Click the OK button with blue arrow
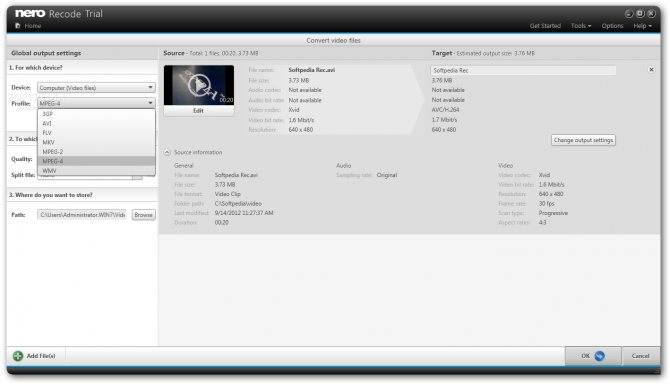Viewport: 670px width, 384px height. (593, 356)
